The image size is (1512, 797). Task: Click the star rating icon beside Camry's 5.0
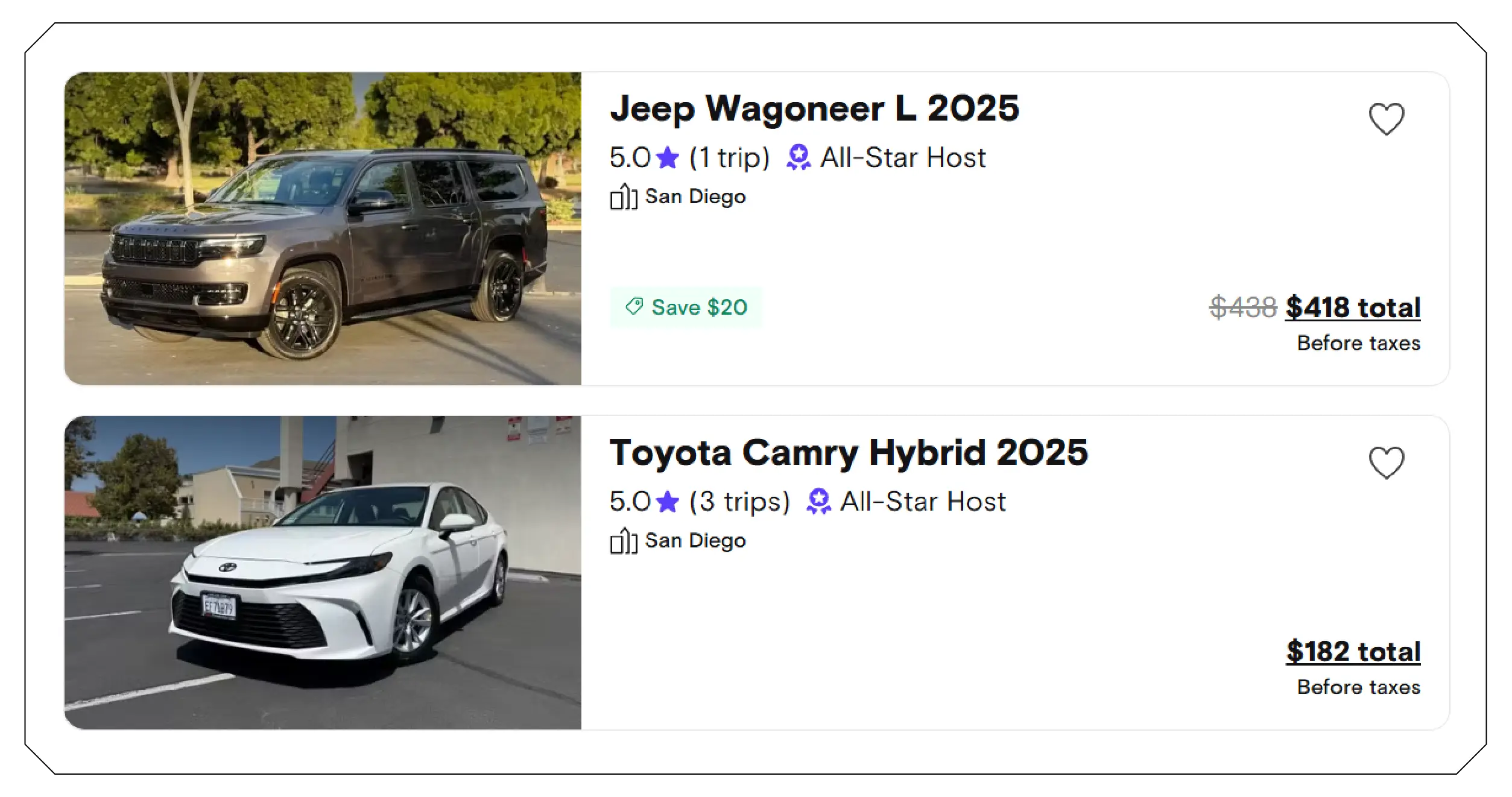[667, 501]
